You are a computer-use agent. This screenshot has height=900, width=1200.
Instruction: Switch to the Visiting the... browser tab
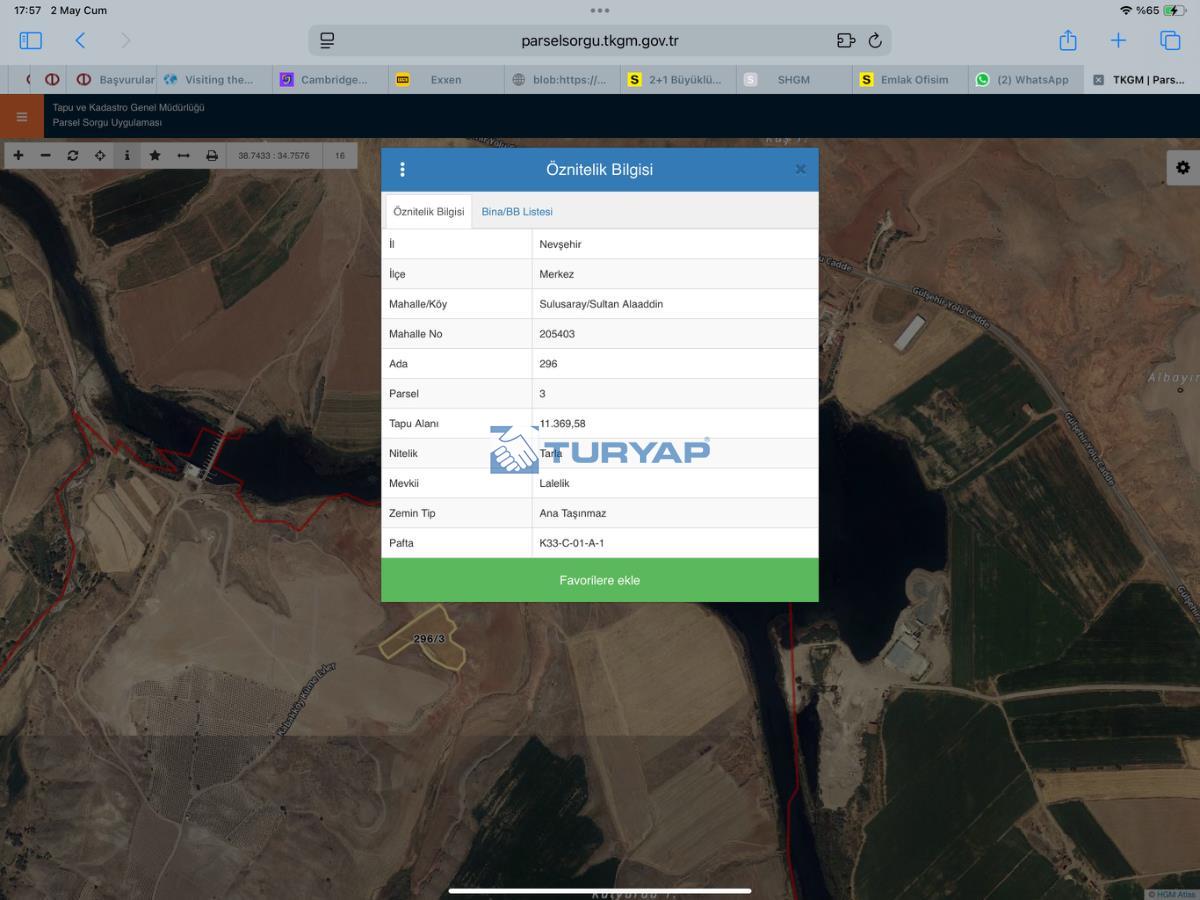(214, 80)
